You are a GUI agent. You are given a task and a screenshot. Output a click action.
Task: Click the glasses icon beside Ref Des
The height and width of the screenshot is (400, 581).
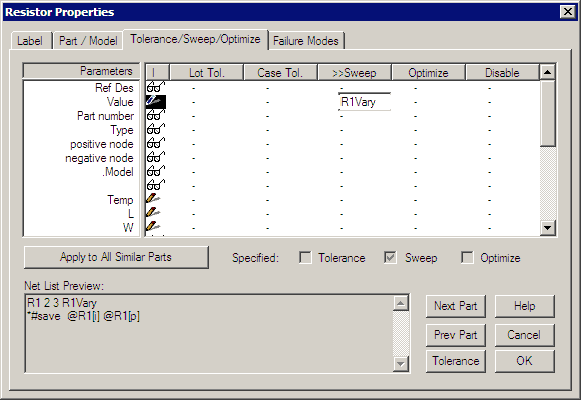click(156, 87)
